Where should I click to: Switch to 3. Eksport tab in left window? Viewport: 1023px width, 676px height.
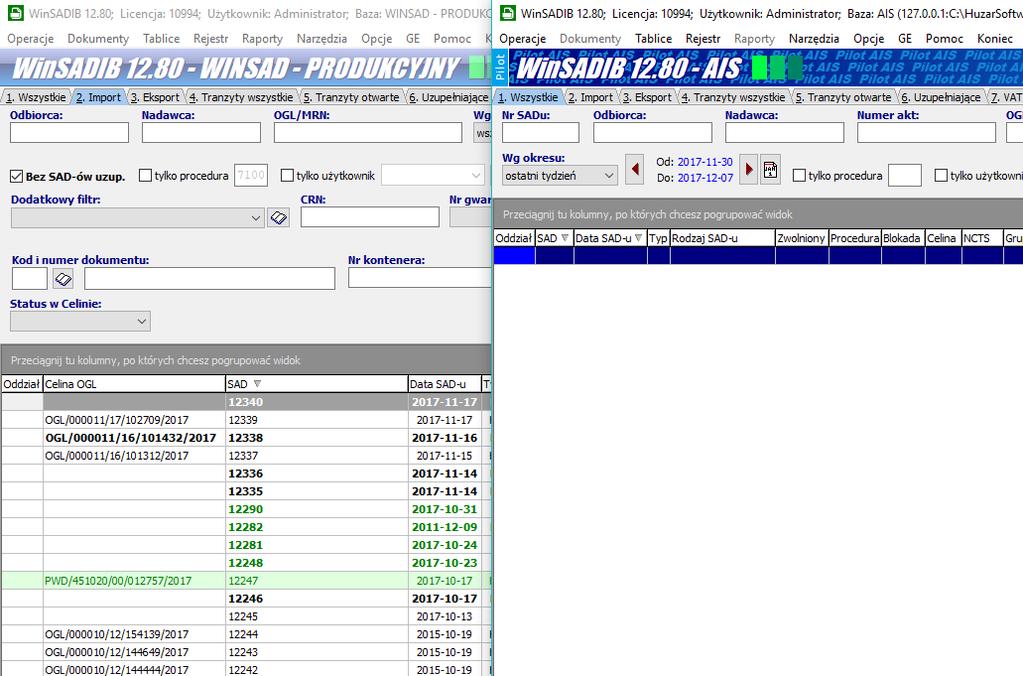click(155, 97)
